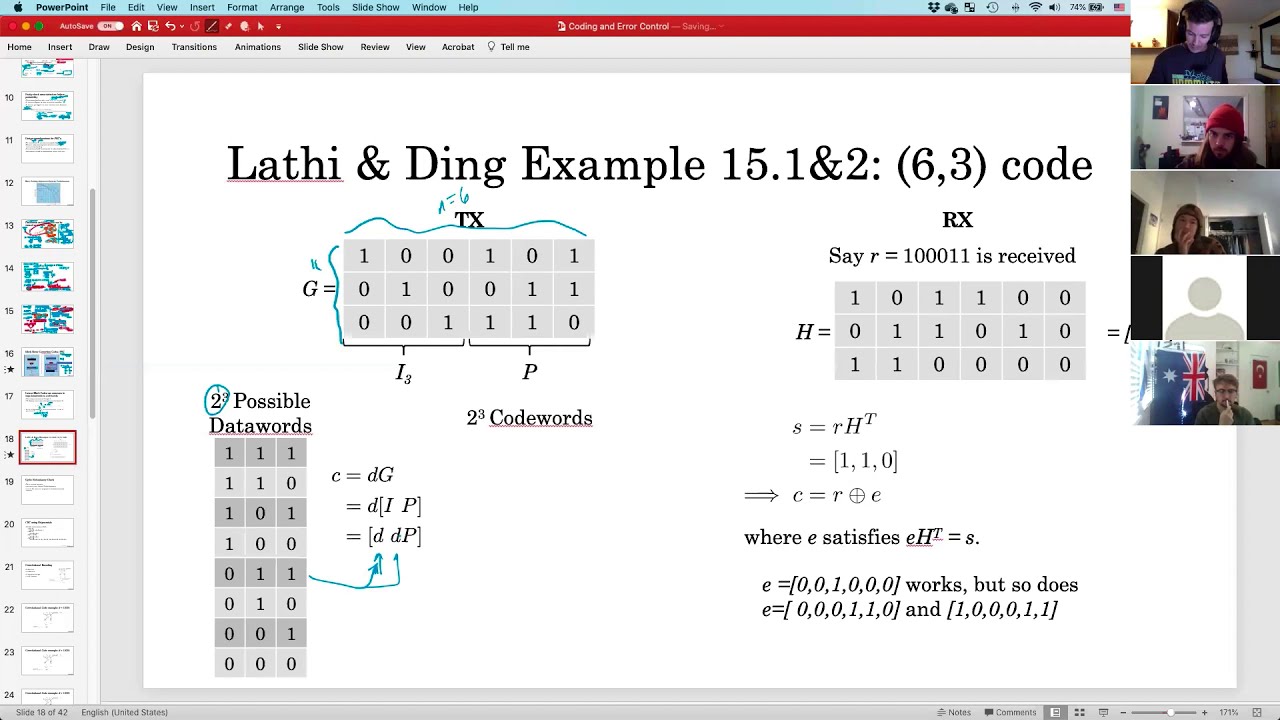The width and height of the screenshot is (1280, 720).
Task: Switch to the Draw ribbon tab
Action: click(99, 47)
